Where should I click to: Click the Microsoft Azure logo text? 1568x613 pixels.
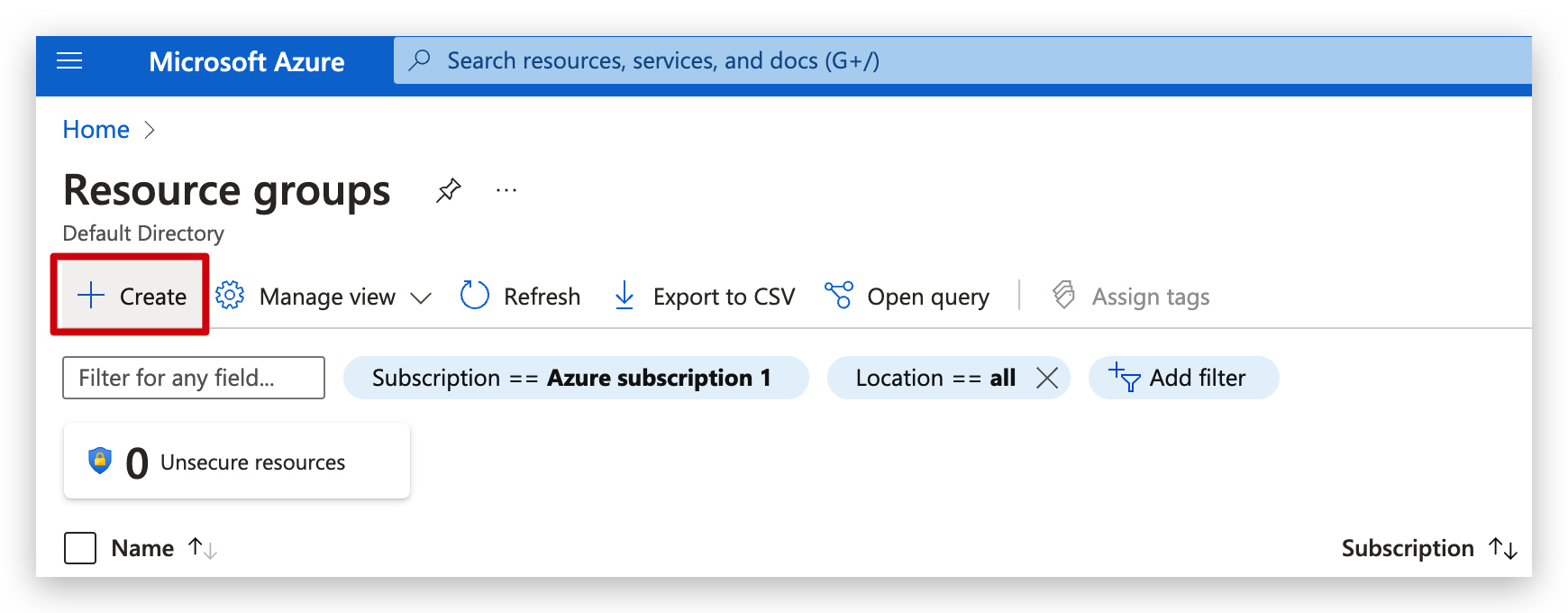(x=247, y=61)
